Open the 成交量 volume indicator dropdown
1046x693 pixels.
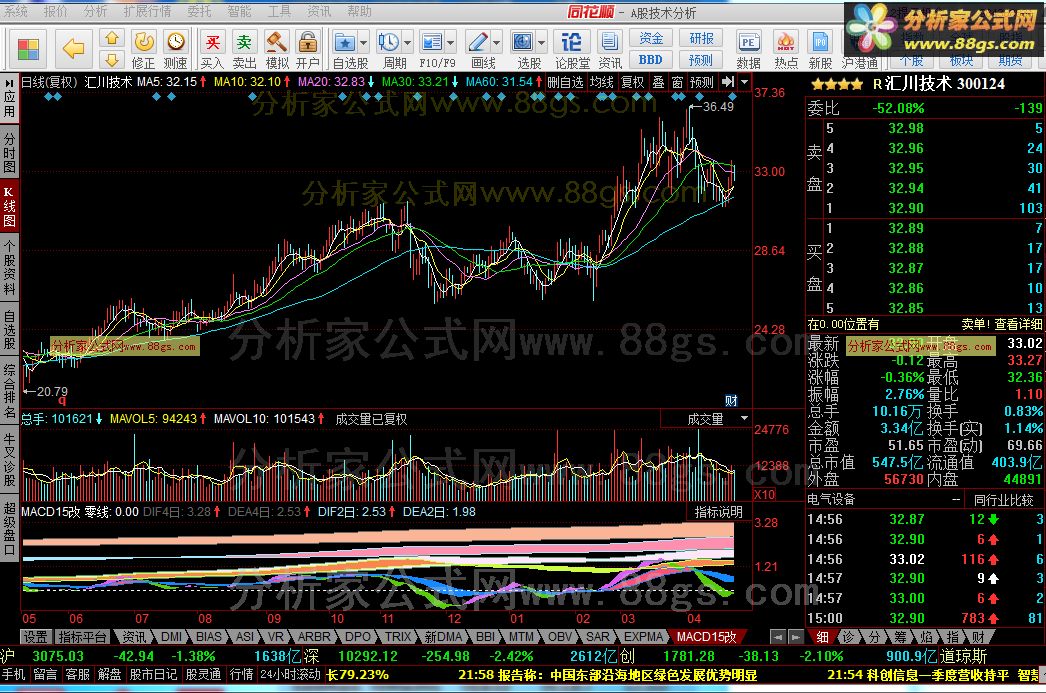pyautogui.click(x=744, y=418)
